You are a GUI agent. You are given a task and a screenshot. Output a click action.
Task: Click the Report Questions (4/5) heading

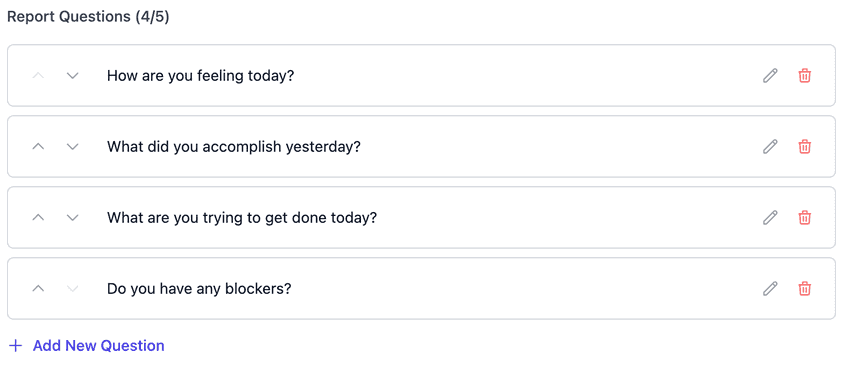click(88, 17)
